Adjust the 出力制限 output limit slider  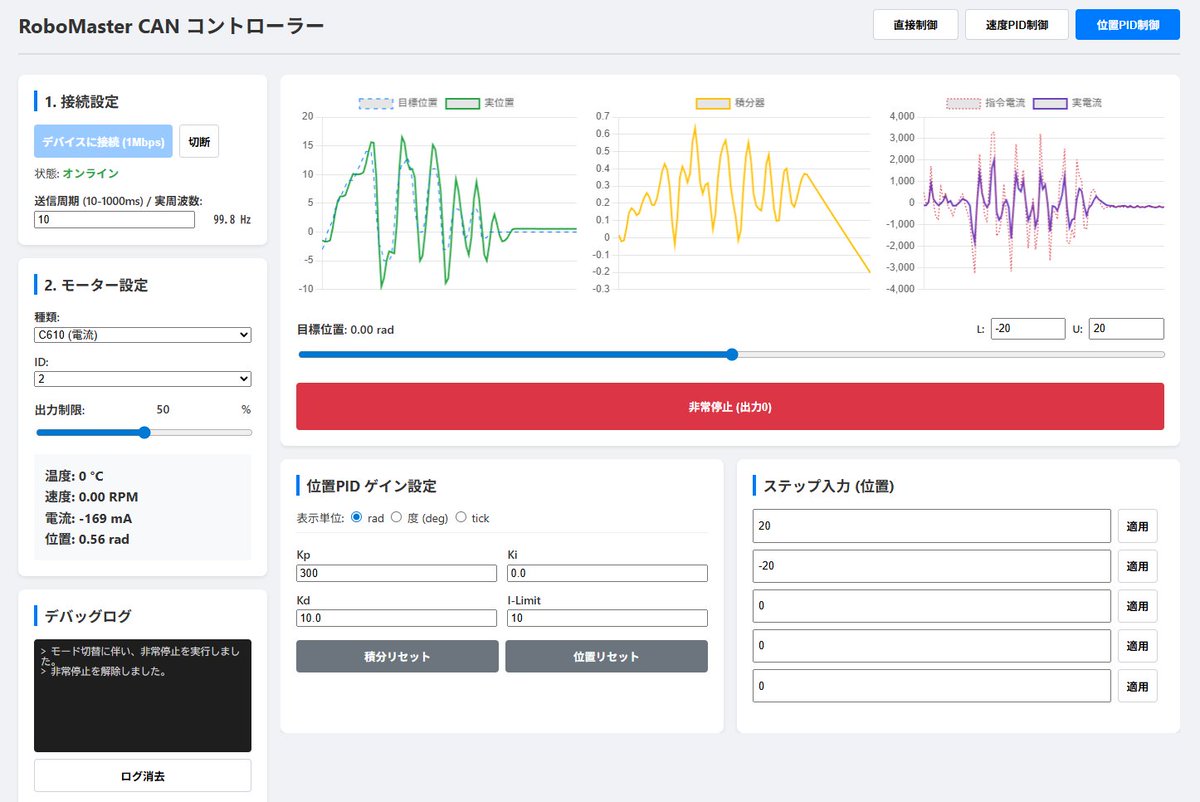pos(144,433)
